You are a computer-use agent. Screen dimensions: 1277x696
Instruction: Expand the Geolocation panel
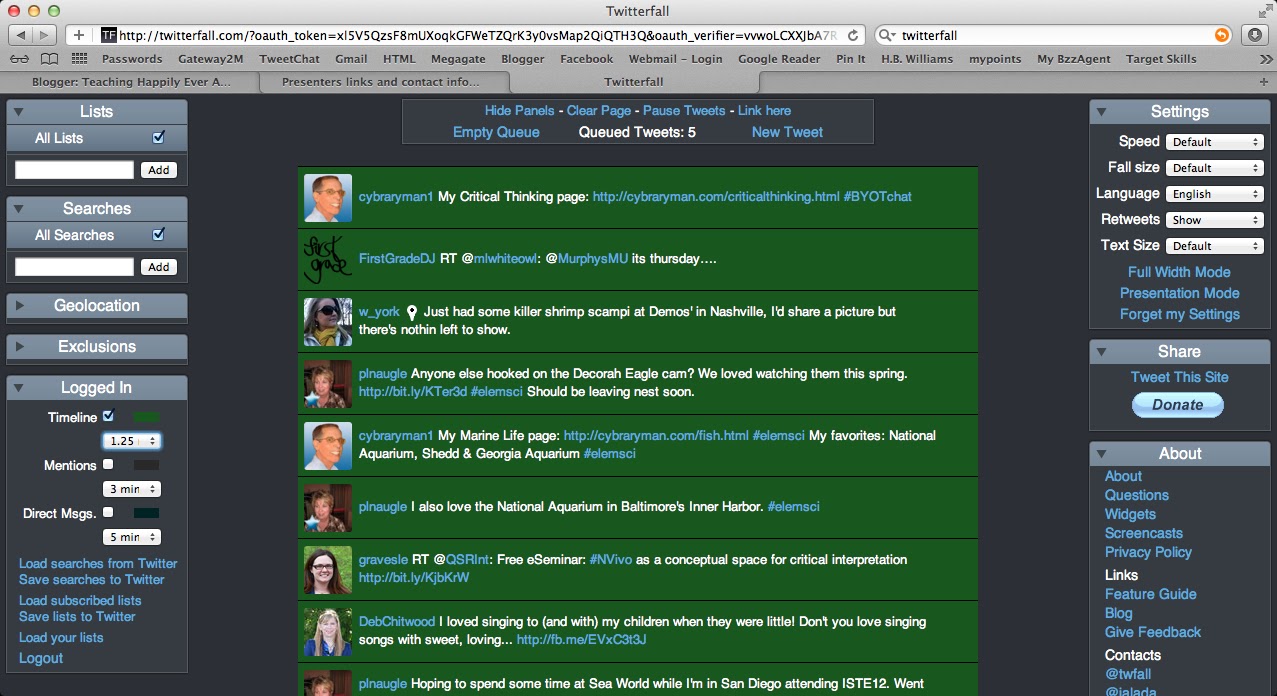[19, 306]
